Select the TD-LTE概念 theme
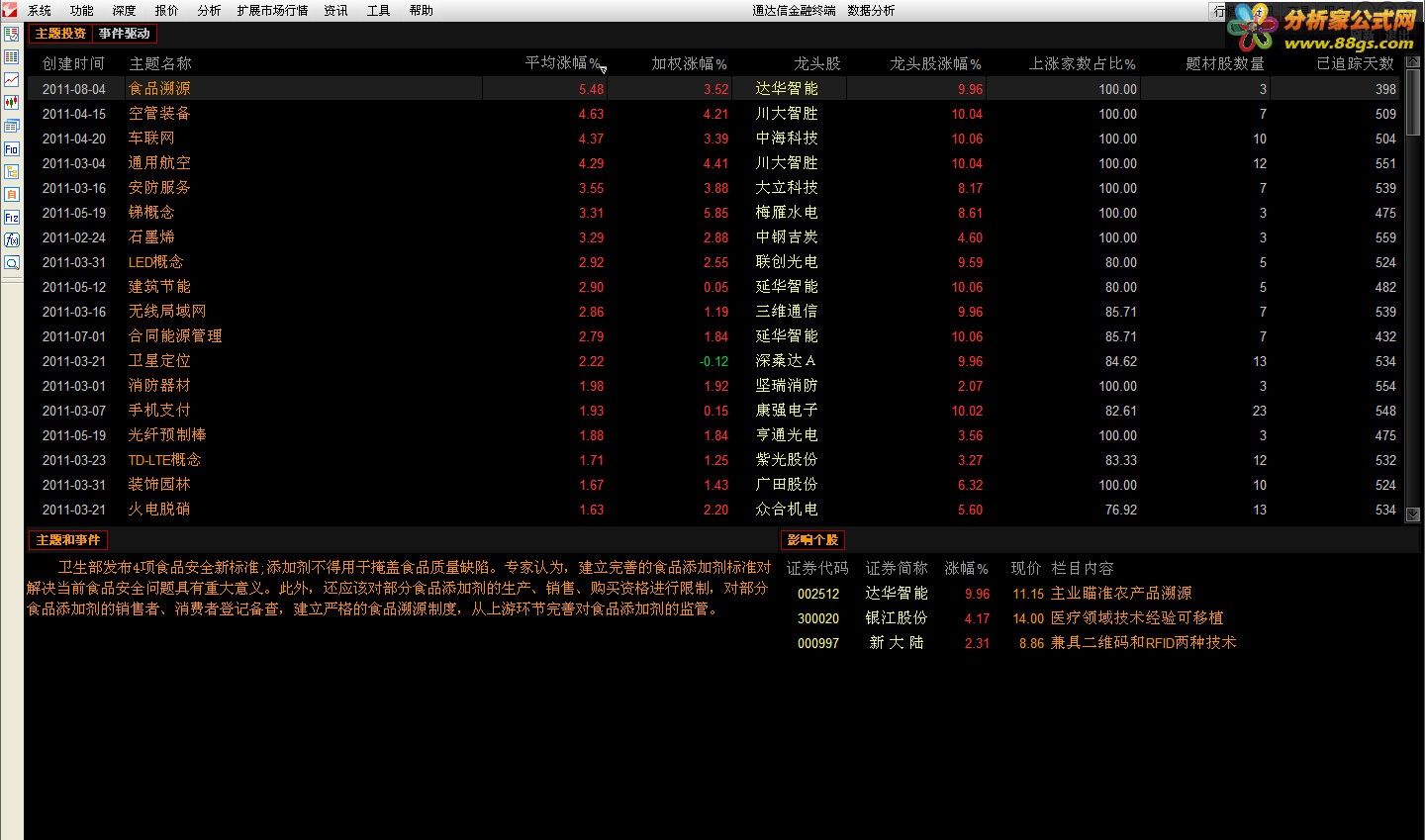Screen dimensions: 1425x840 tap(164, 460)
